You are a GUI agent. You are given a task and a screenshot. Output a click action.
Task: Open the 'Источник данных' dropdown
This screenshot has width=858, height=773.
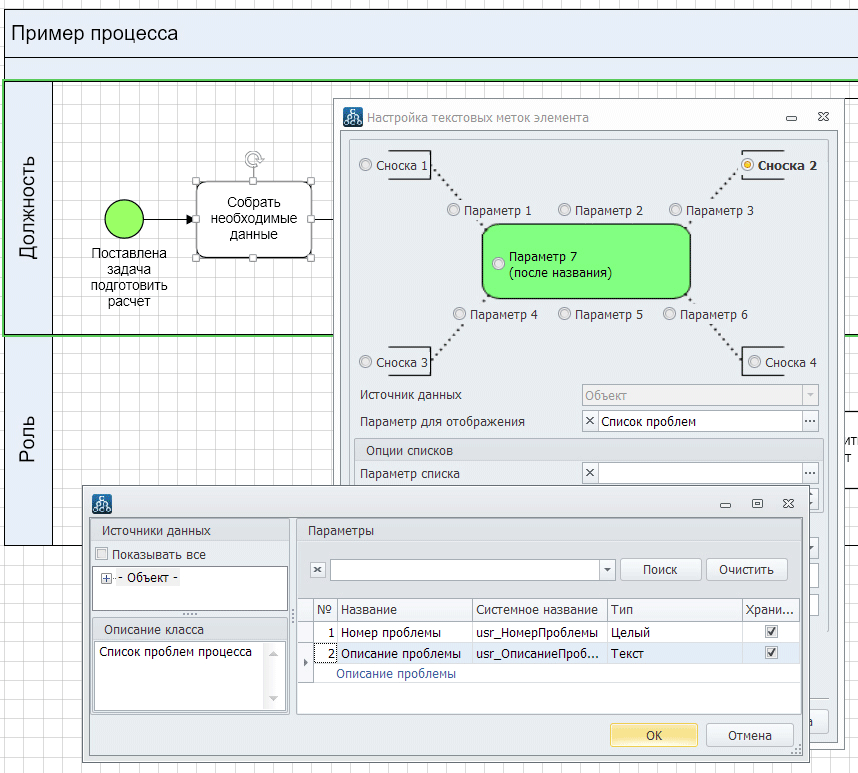coord(810,395)
